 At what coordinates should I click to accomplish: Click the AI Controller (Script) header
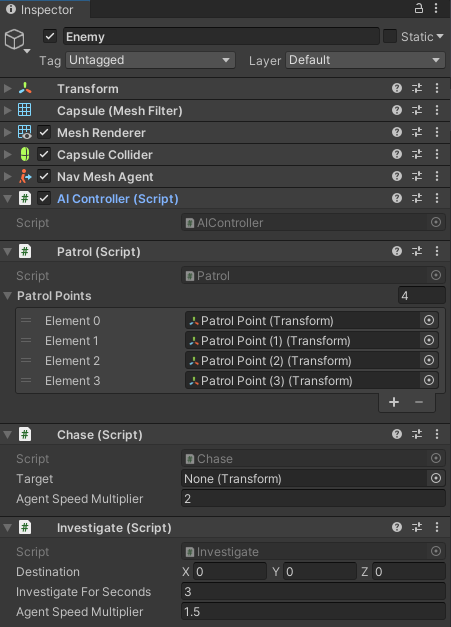pos(118,199)
